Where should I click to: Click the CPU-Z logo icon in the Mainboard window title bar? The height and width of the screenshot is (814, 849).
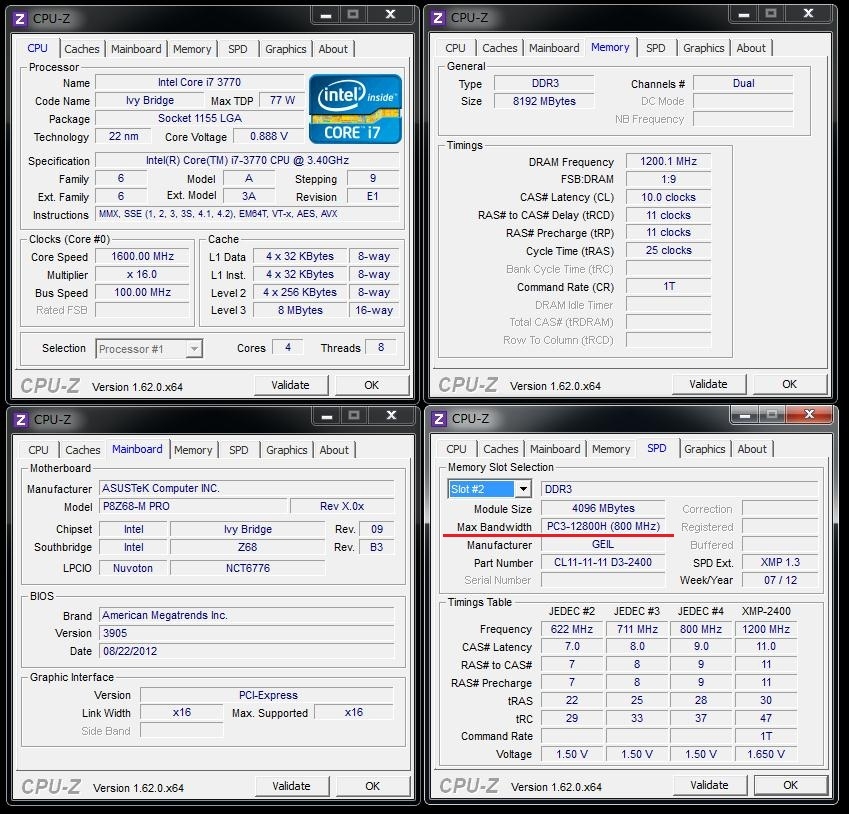[21, 420]
